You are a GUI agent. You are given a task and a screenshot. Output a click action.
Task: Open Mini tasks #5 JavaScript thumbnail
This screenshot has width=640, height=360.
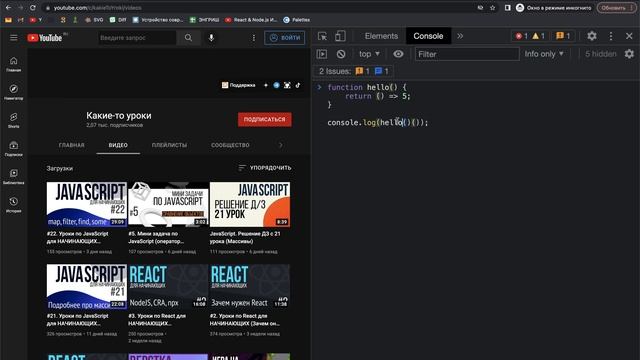click(168, 204)
